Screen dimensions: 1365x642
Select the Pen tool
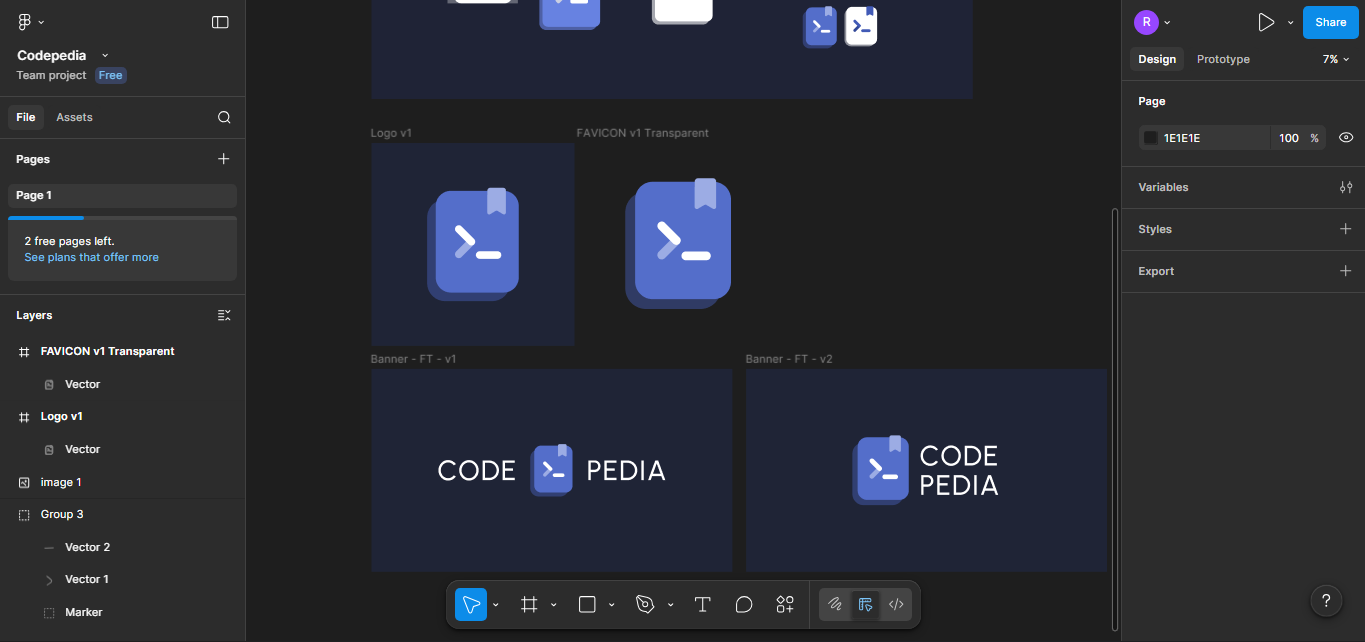point(645,604)
